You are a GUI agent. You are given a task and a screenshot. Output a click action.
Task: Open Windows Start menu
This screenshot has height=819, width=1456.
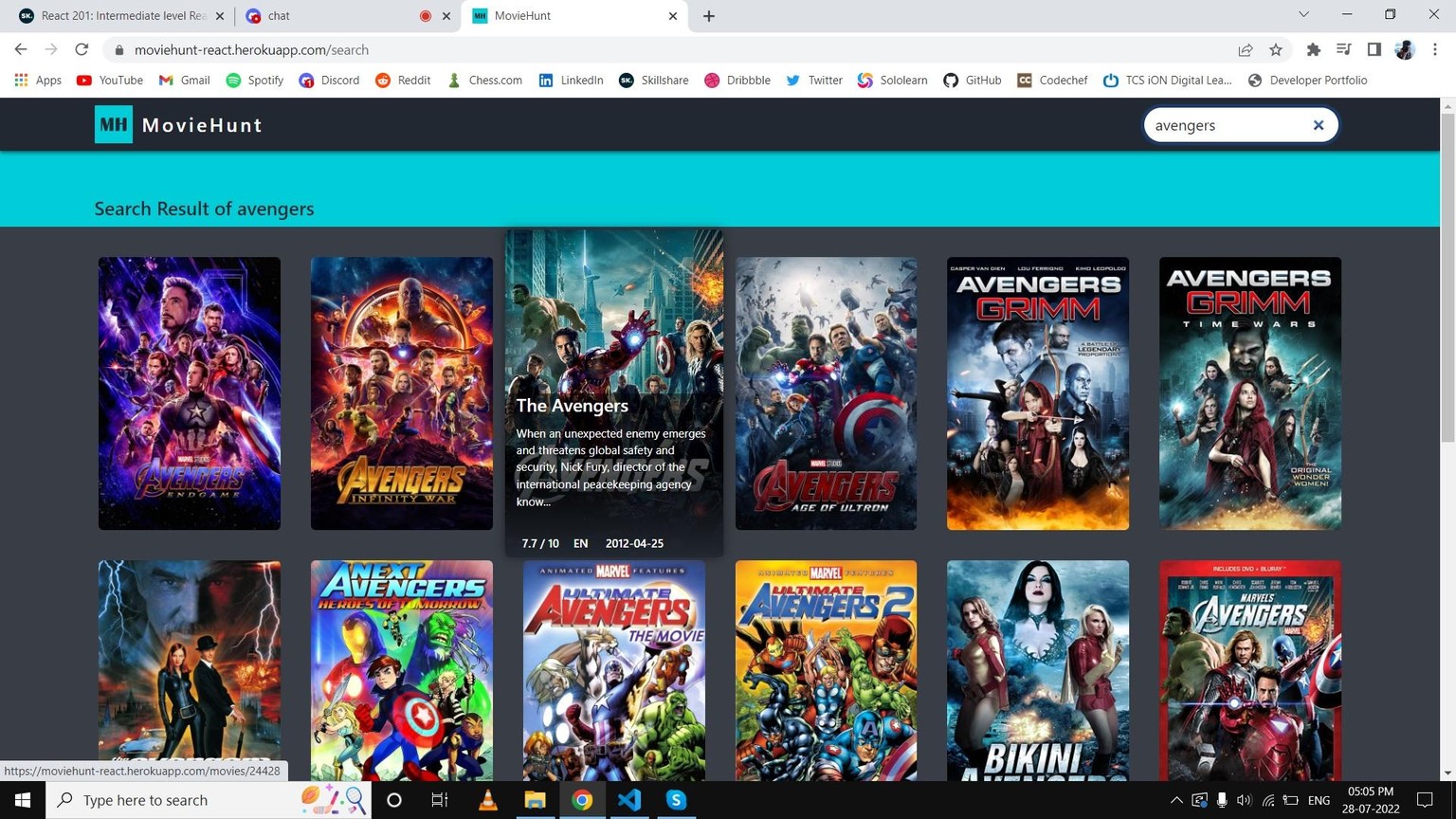coord(23,800)
